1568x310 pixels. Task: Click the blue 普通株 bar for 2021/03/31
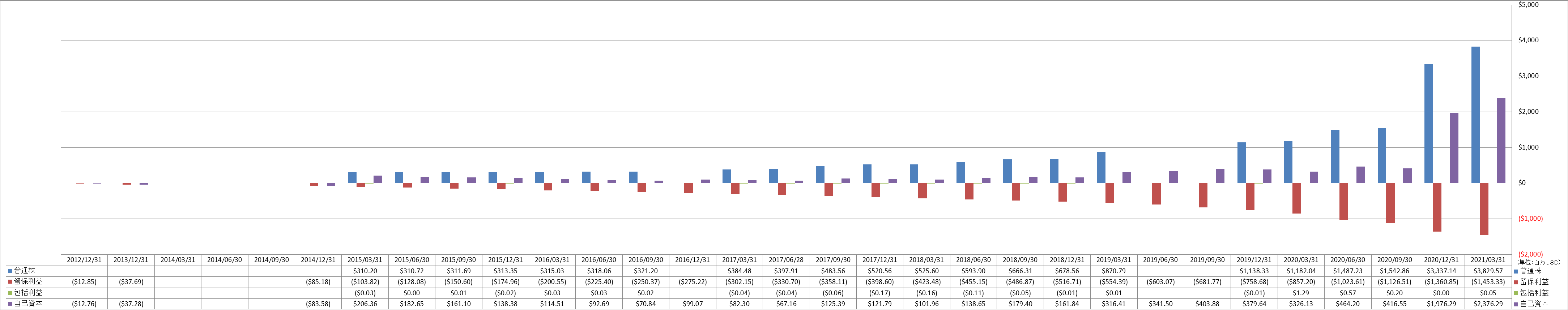[1475, 115]
